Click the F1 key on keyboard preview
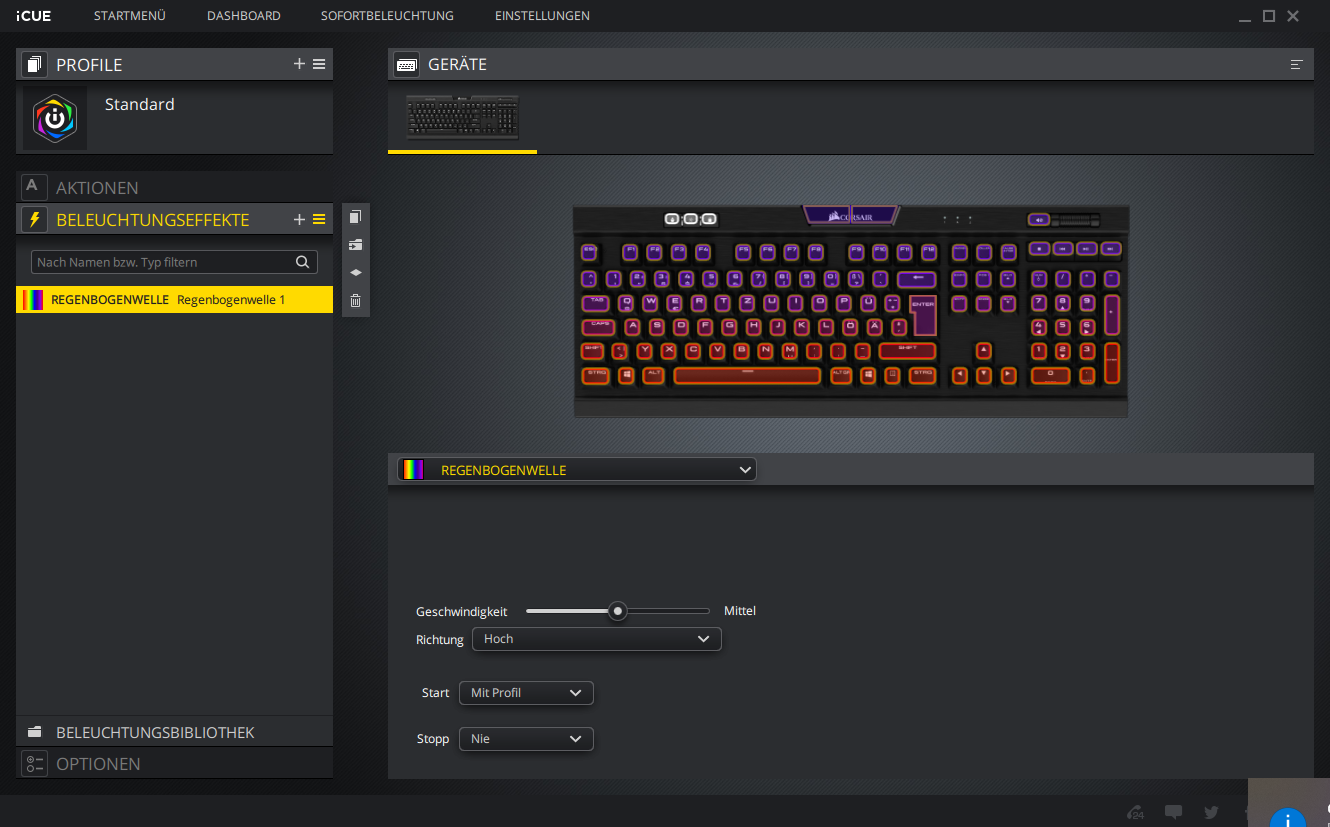Image resolution: width=1330 pixels, height=827 pixels. click(x=630, y=252)
